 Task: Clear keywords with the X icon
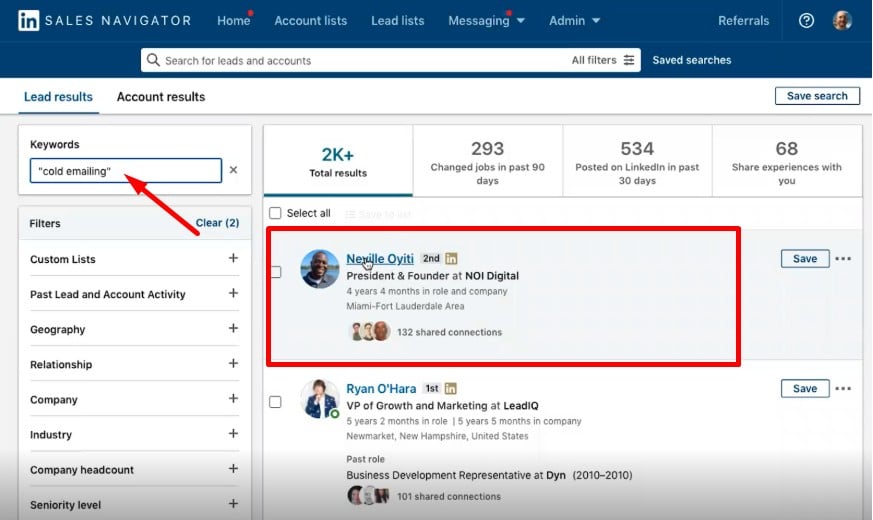click(233, 170)
